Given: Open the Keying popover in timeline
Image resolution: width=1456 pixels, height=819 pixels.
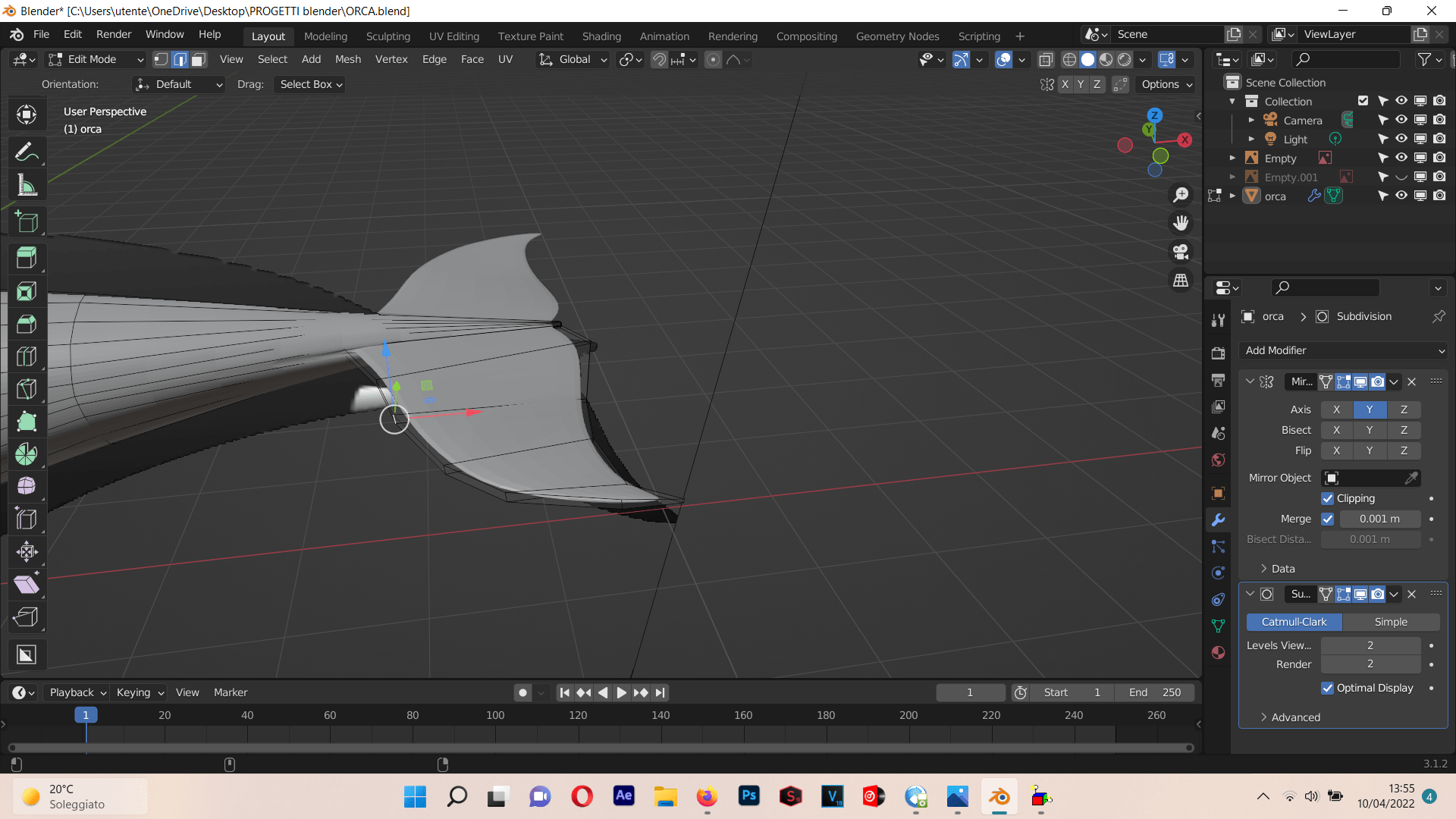Looking at the screenshot, I should [140, 692].
